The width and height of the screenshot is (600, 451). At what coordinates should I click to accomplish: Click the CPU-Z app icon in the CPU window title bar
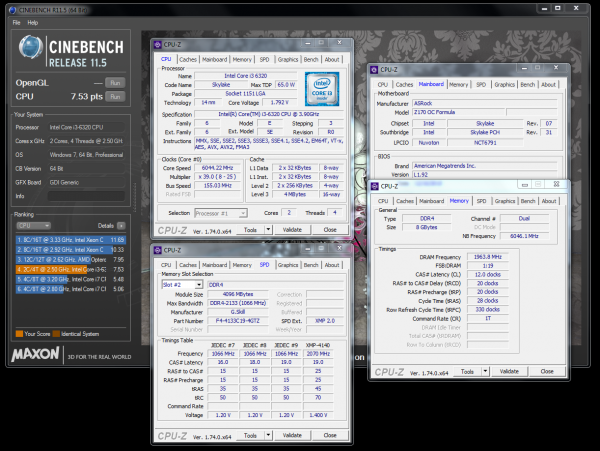pyautogui.click(x=157, y=45)
